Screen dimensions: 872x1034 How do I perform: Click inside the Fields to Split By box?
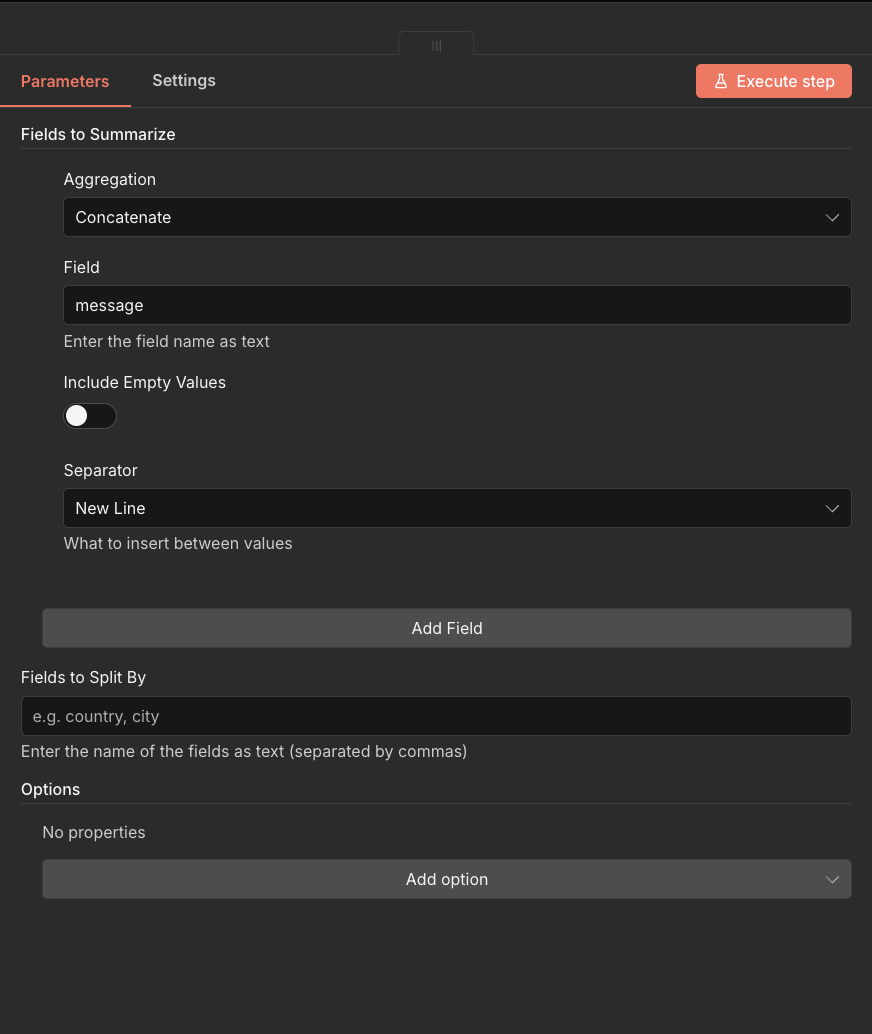click(x=436, y=716)
